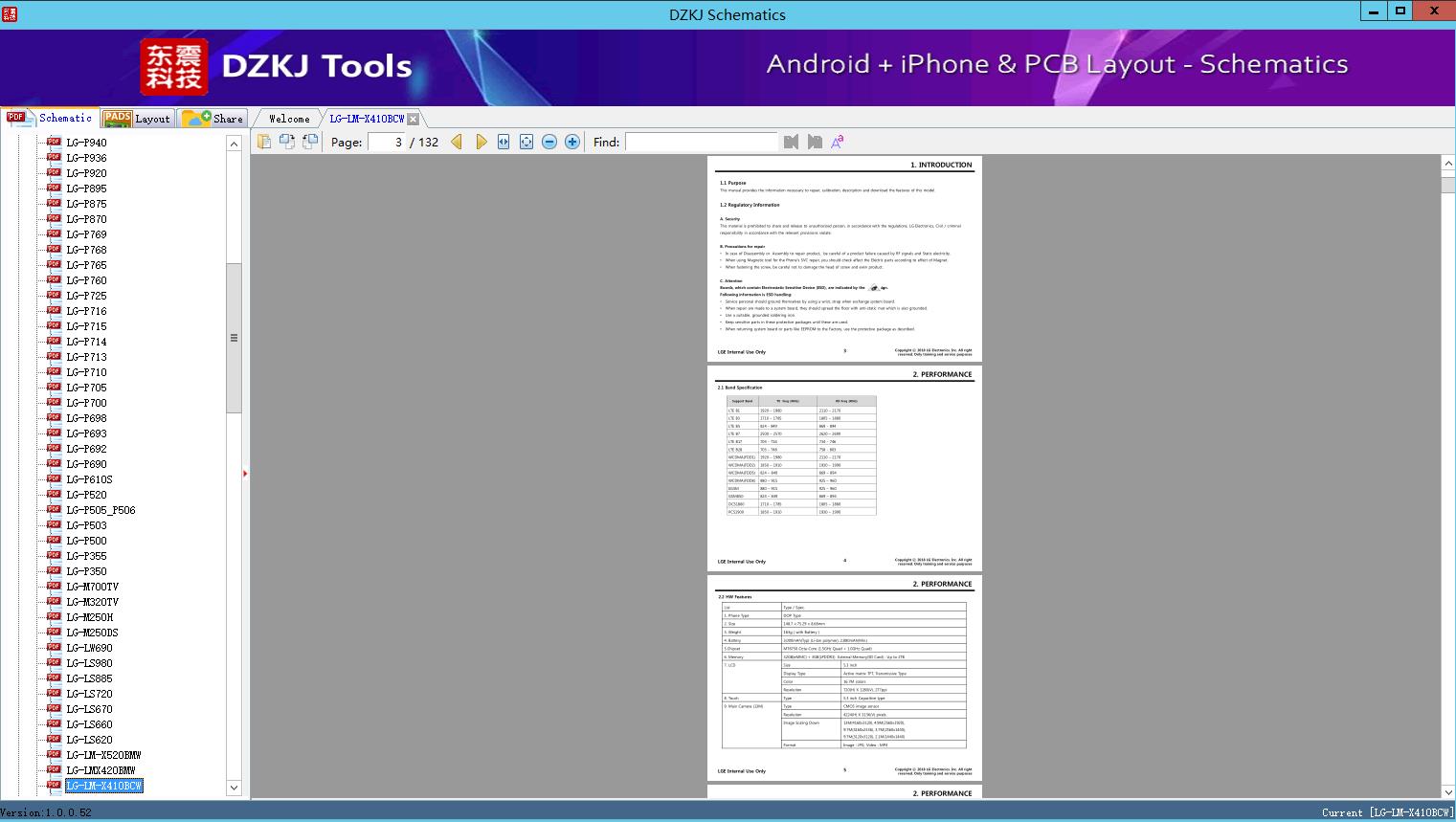Screen dimensions: 1456x822
Task: Open LG-P500 in the list
Action: pyautogui.click(x=86, y=541)
